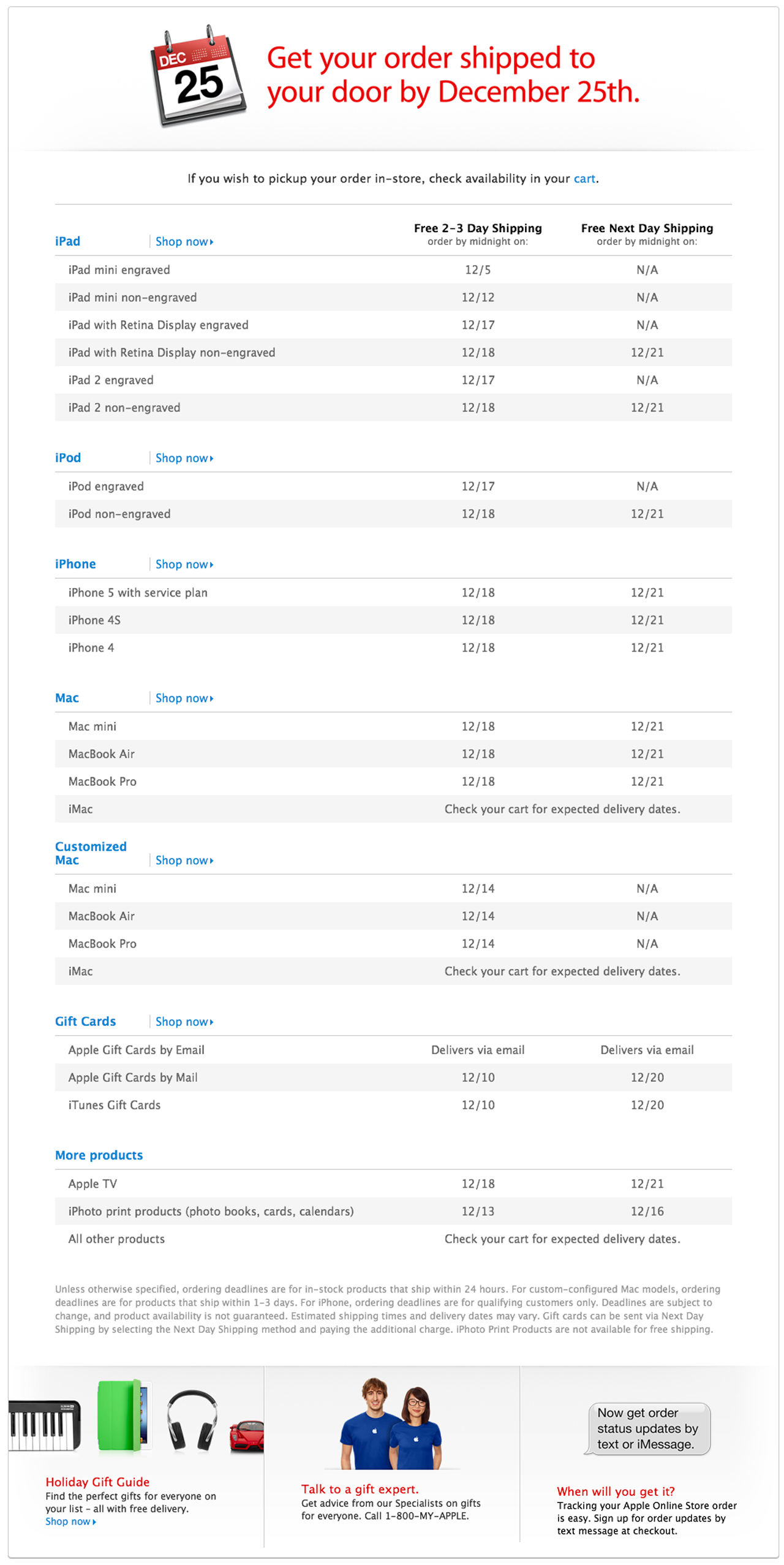Open the Customized Mac heading link
Image resolution: width=784 pixels, height=1565 pixels.
click(91, 853)
